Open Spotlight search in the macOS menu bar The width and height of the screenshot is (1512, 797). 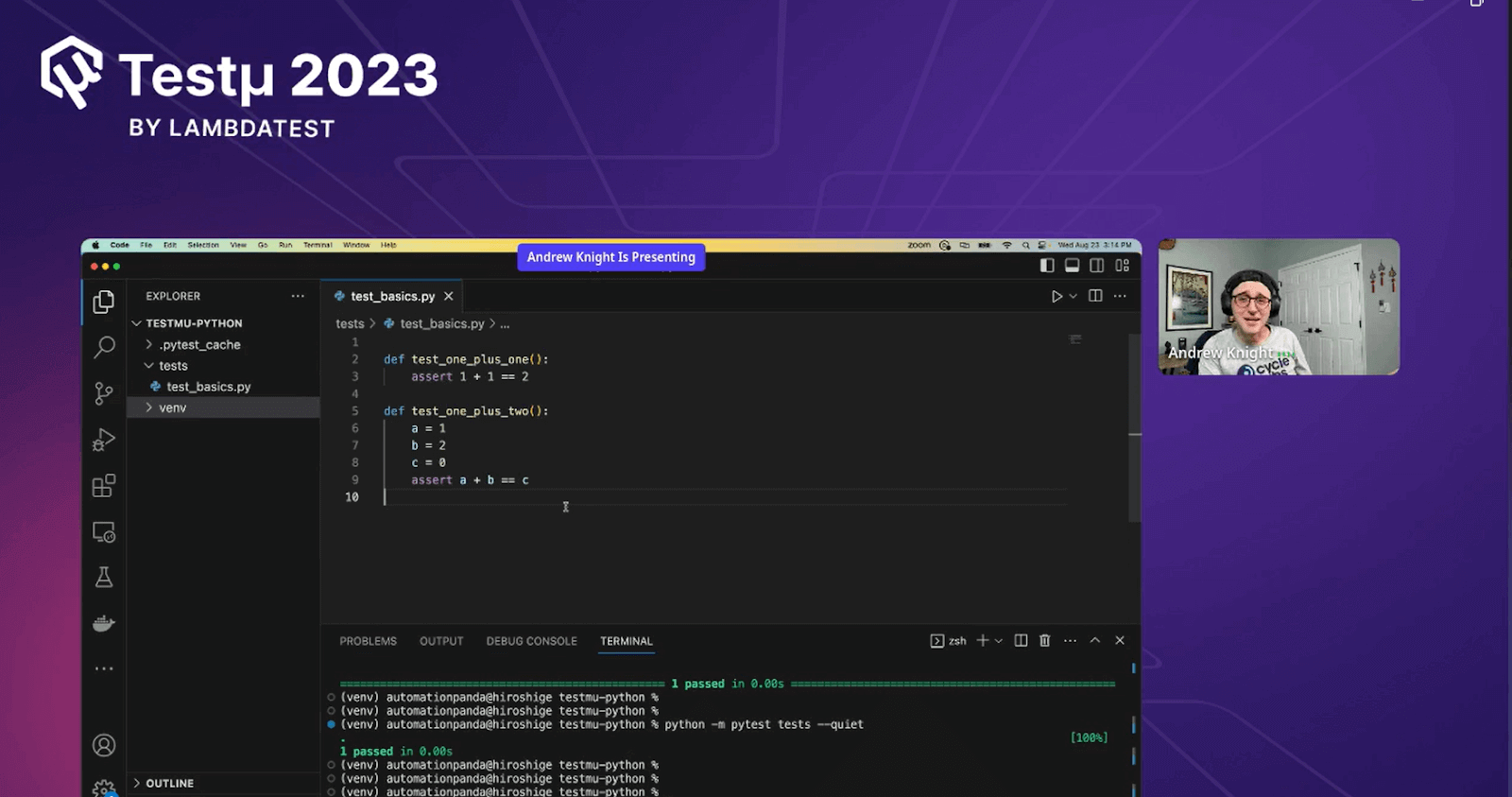(x=1025, y=245)
